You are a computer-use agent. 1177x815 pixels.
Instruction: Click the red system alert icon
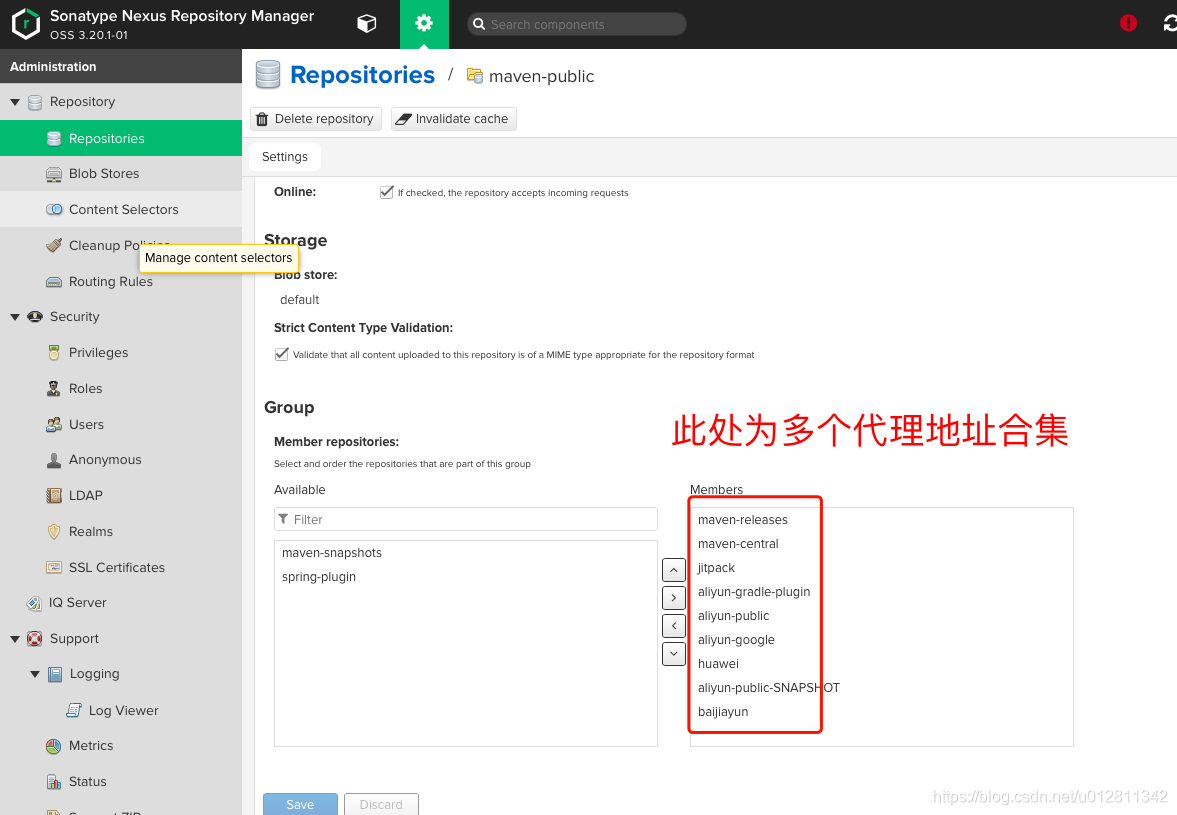pyautogui.click(x=1128, y=23)
